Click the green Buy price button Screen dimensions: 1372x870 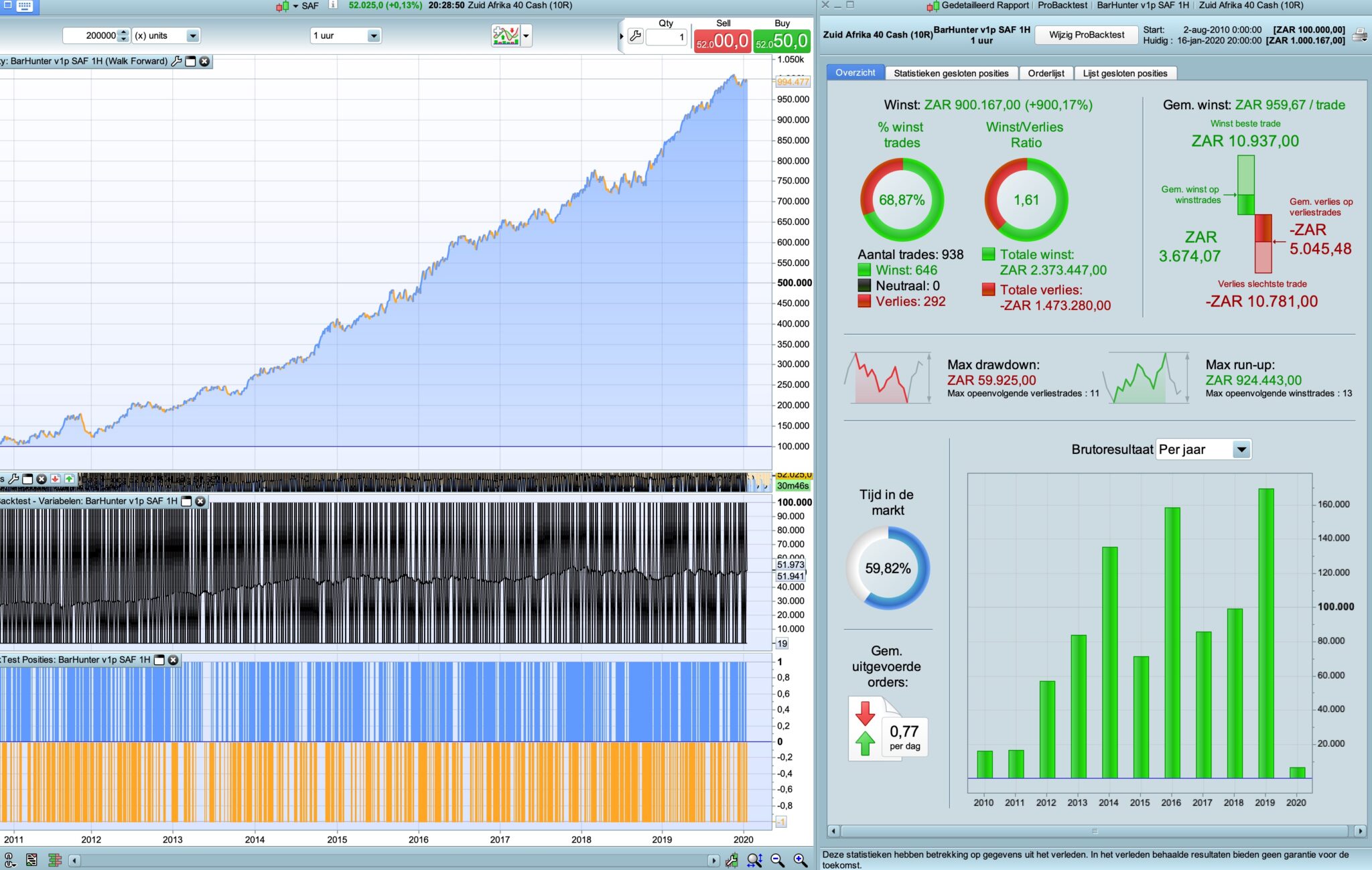[782, 41]
